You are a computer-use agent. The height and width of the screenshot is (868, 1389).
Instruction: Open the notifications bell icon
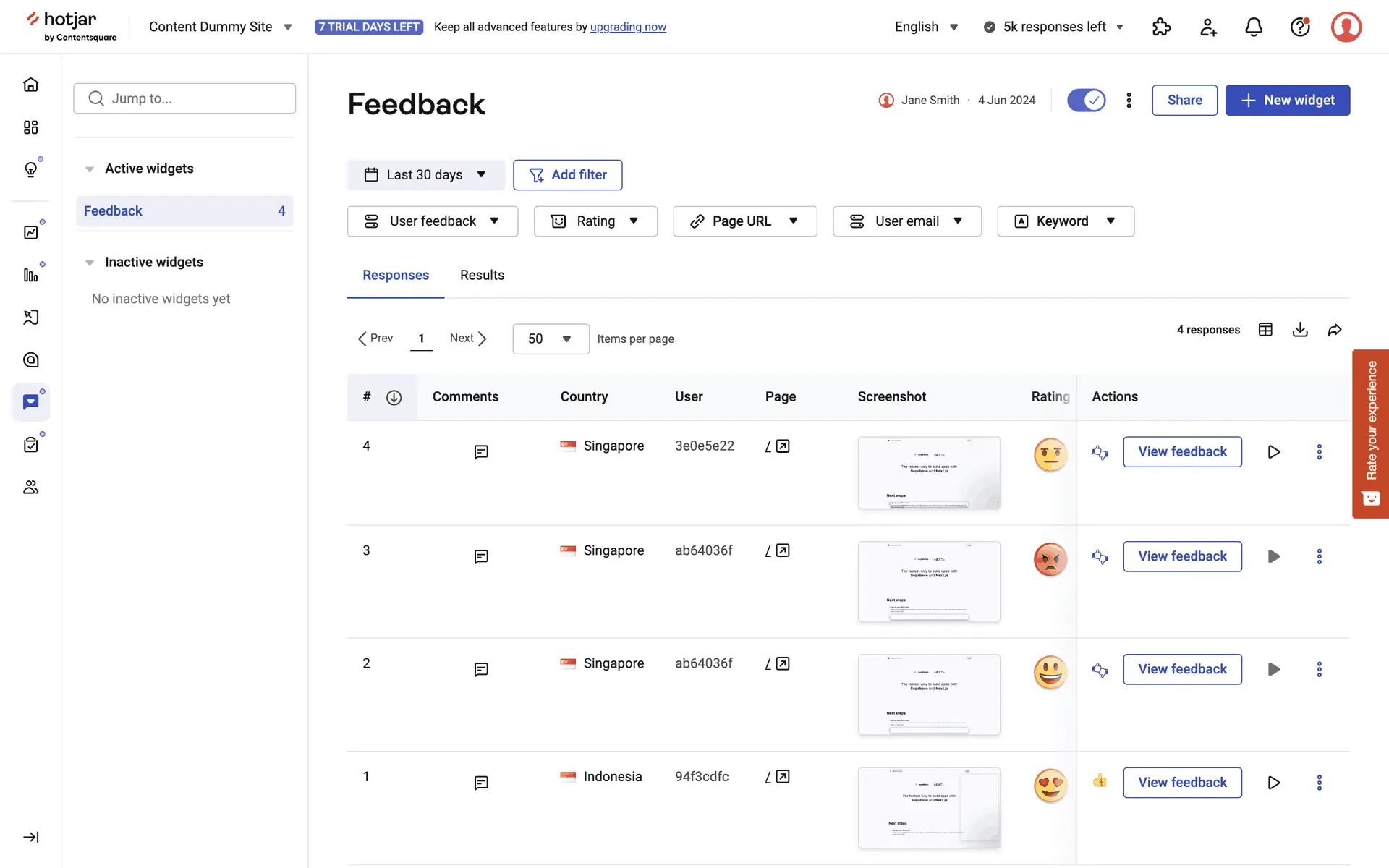pos(1254,27)
